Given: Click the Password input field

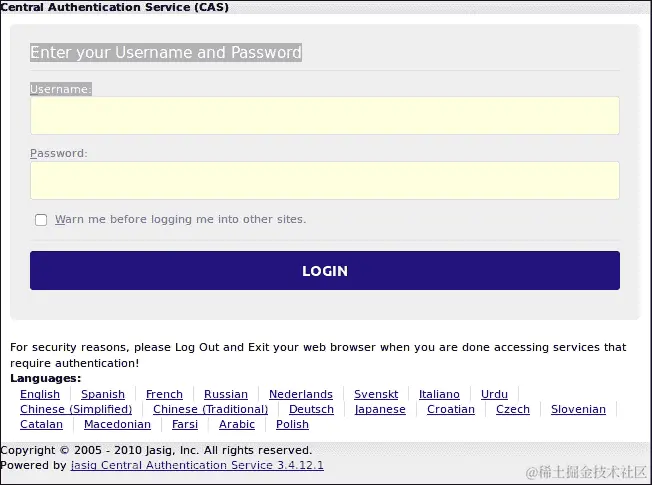Looking at the screenshot, I should [325, 180].
